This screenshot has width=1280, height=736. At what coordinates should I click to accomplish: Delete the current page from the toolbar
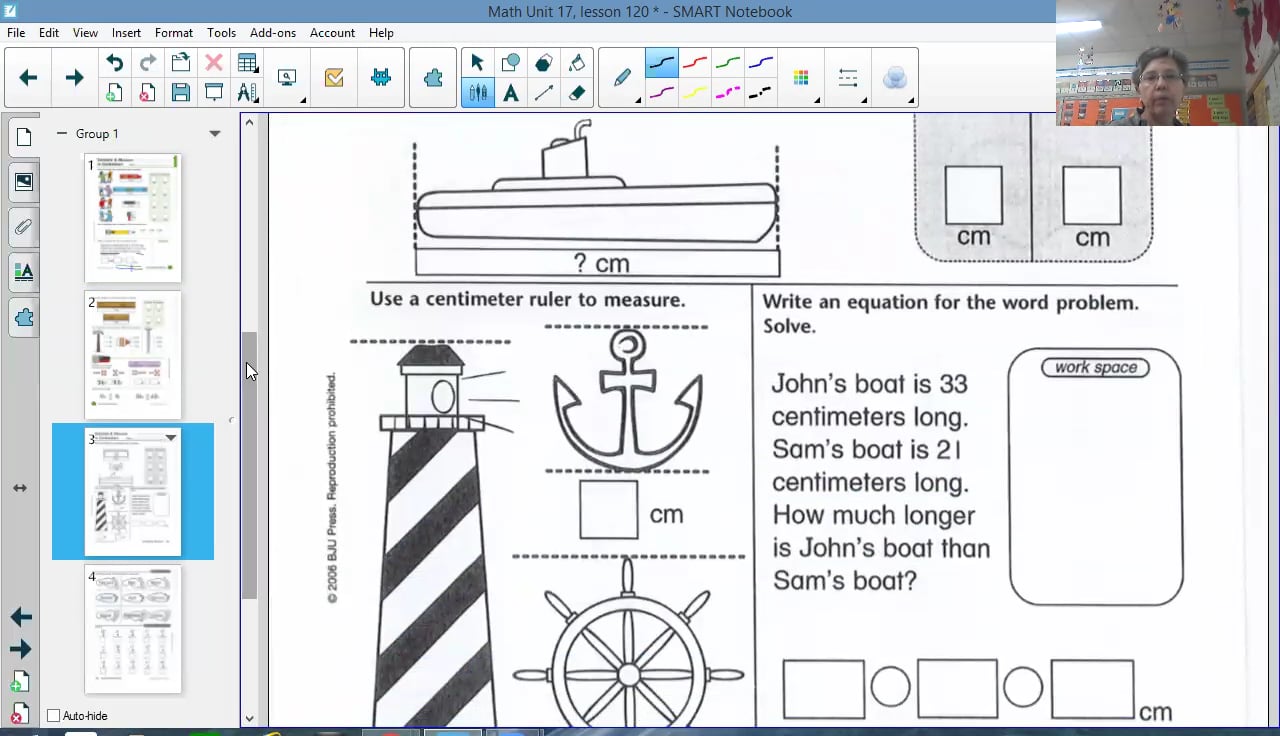(x=147, y=93)
